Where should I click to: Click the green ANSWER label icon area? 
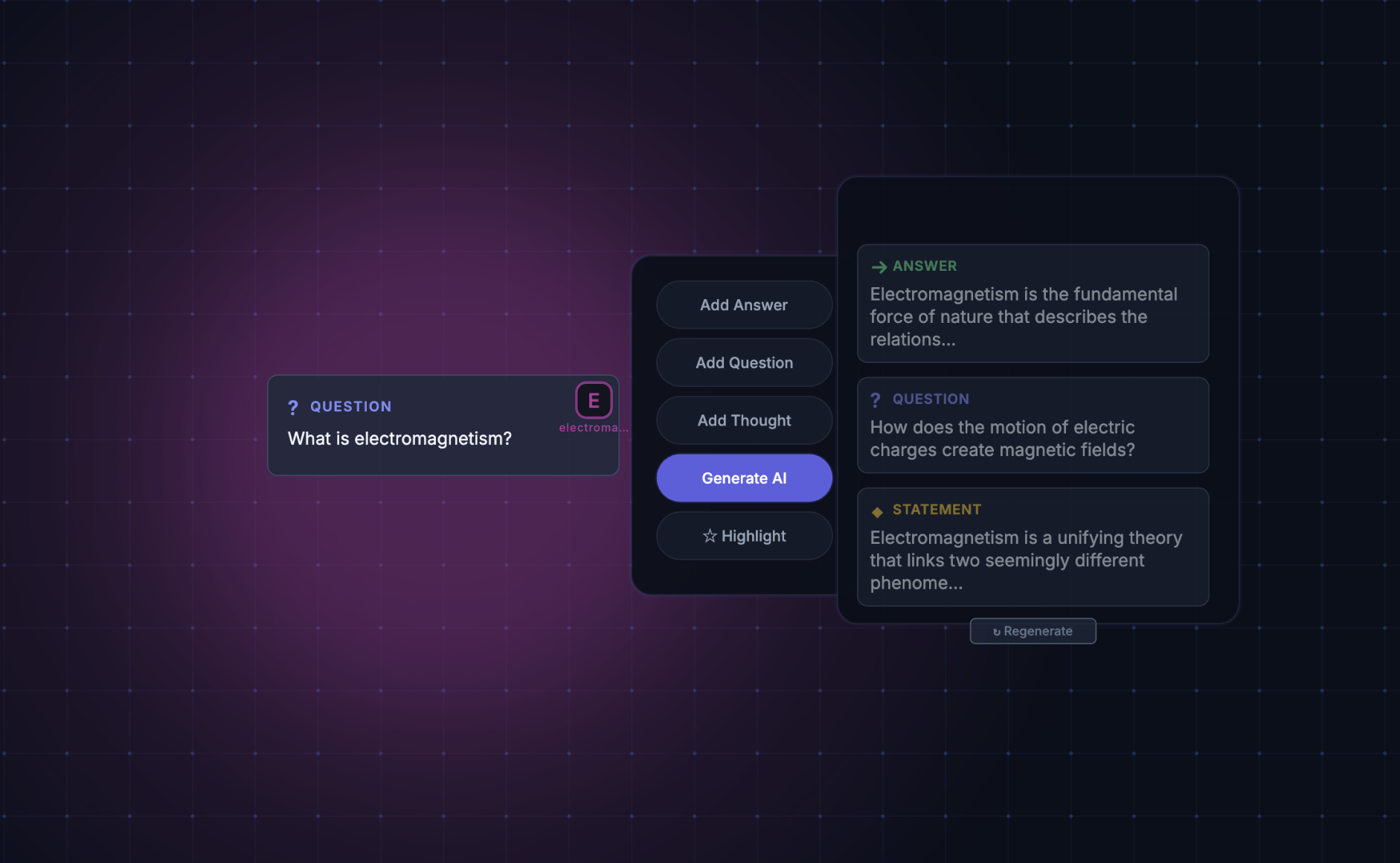pos(913,266)
